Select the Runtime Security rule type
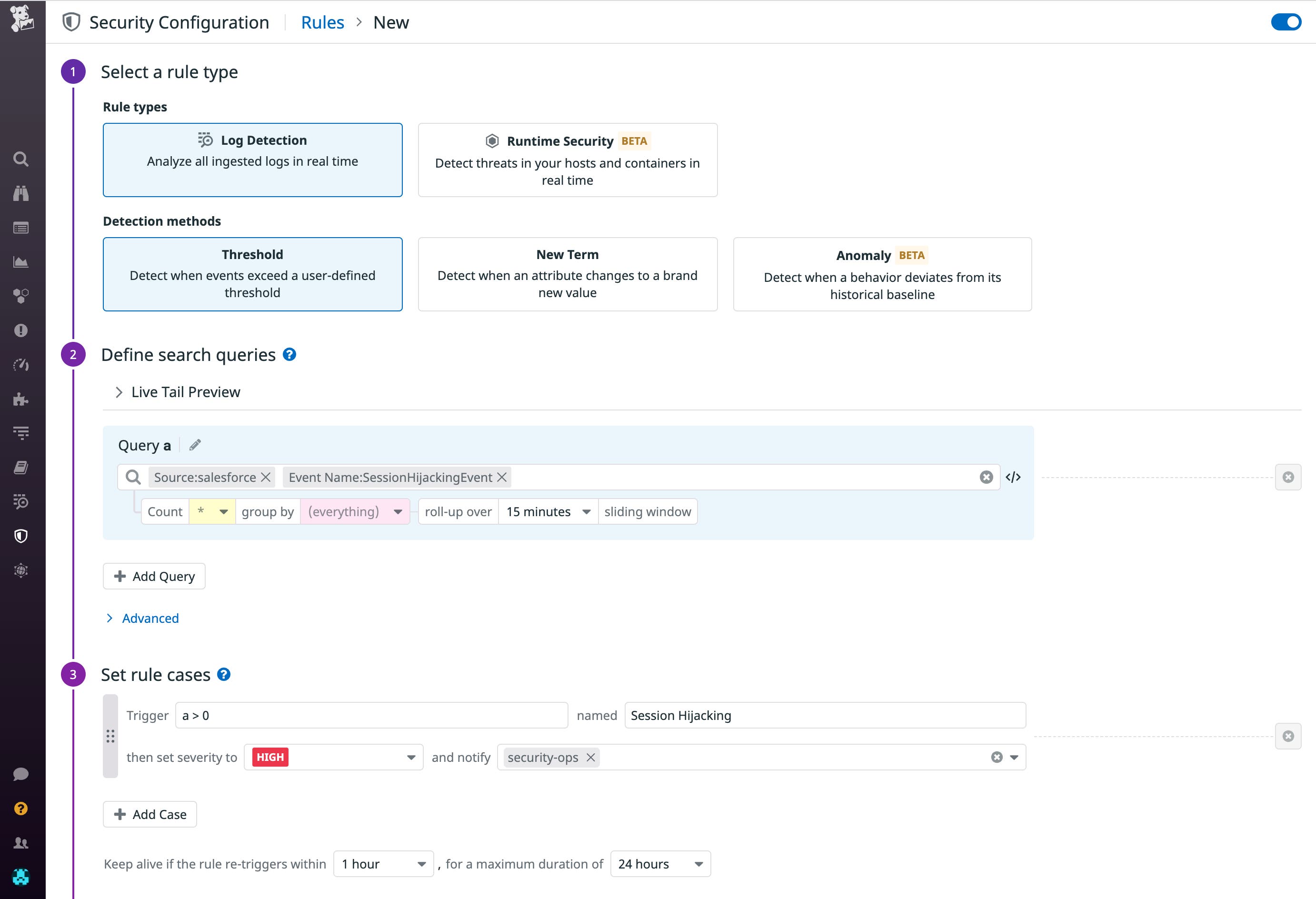 point(567,160)
